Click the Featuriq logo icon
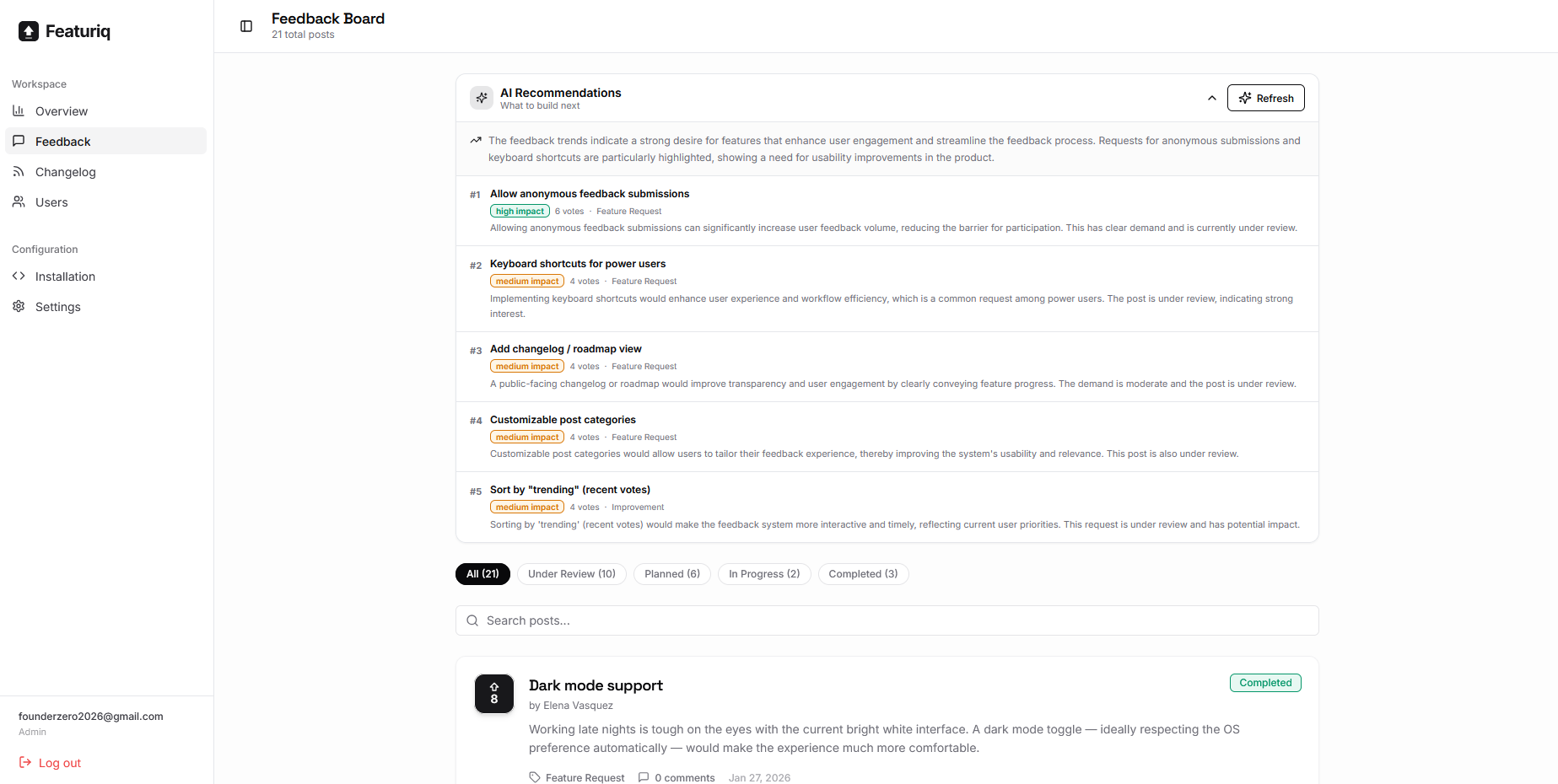The width and height of the screenshot is (1558, 784). pos(29,31)
